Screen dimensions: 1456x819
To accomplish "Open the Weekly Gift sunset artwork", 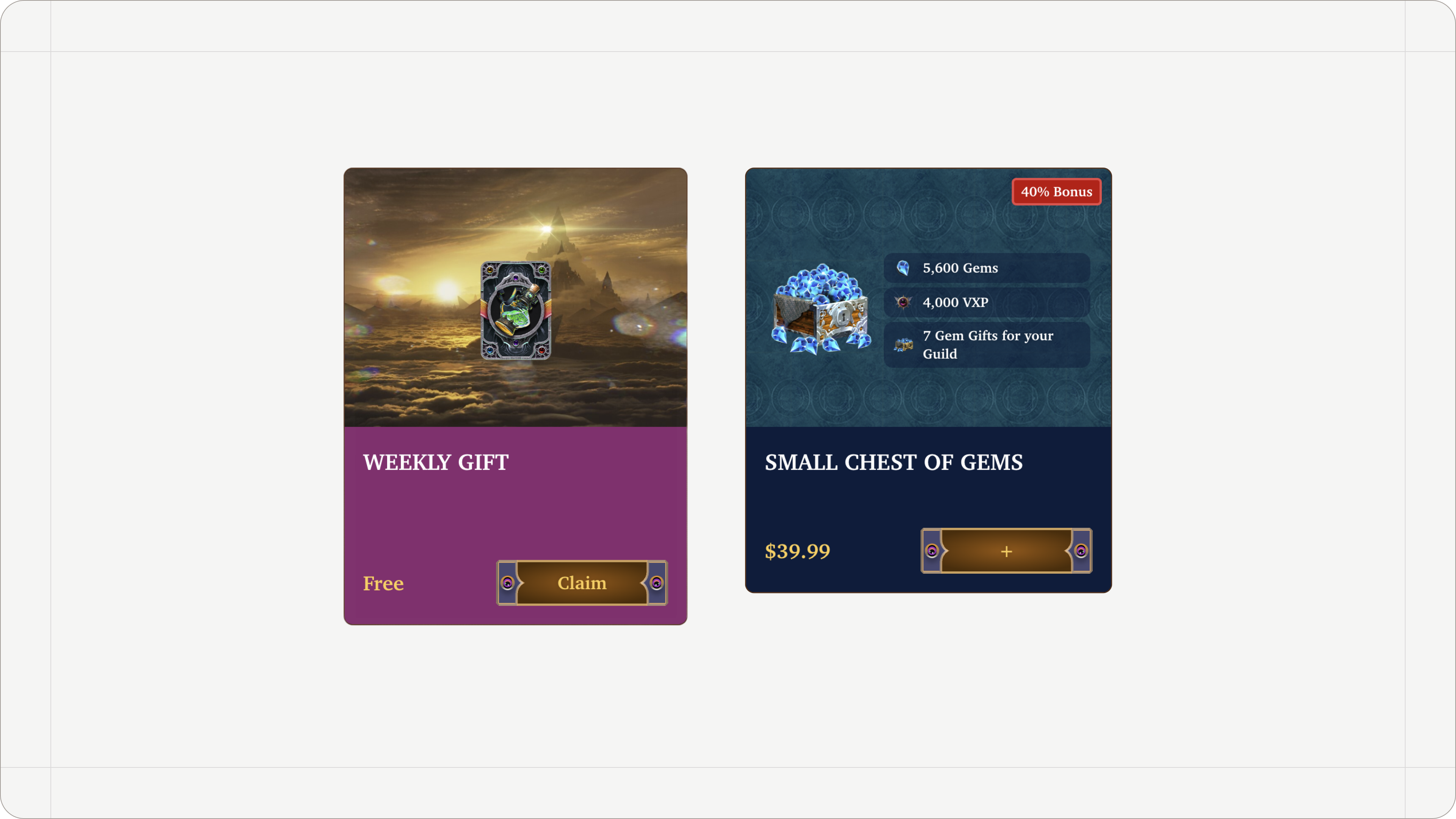I will coord(516,297).
